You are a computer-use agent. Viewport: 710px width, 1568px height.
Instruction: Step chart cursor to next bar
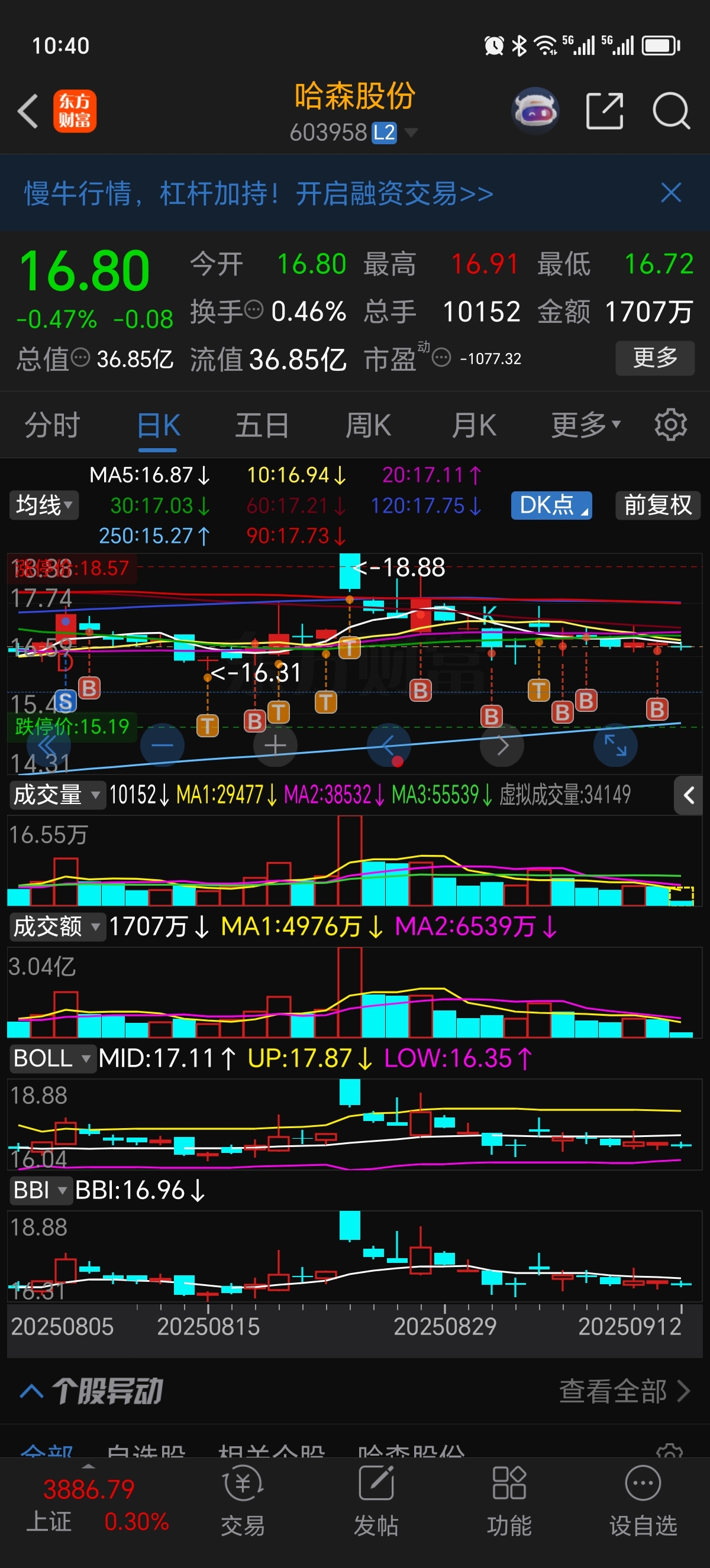502,744
